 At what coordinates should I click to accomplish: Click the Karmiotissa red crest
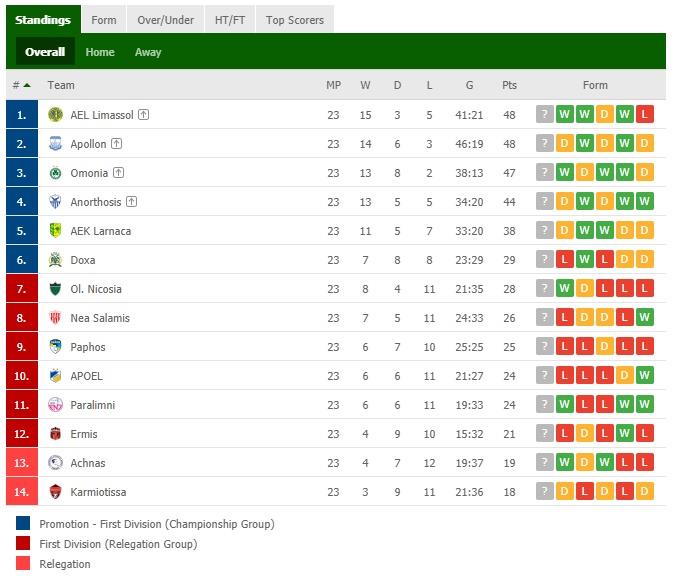pos(55,491)
